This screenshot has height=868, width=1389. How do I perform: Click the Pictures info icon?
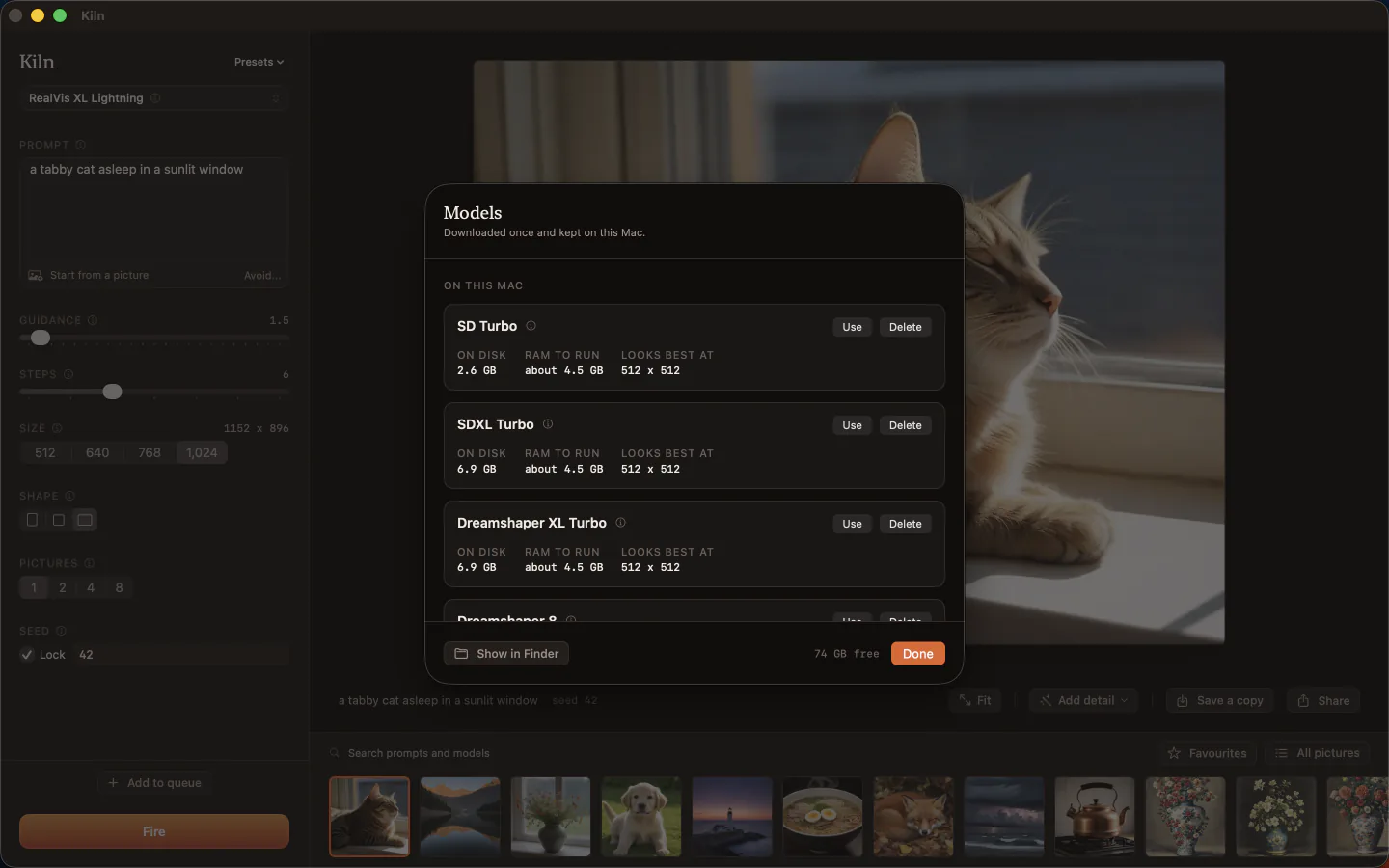pyautogui.click(x=89, y=563)
